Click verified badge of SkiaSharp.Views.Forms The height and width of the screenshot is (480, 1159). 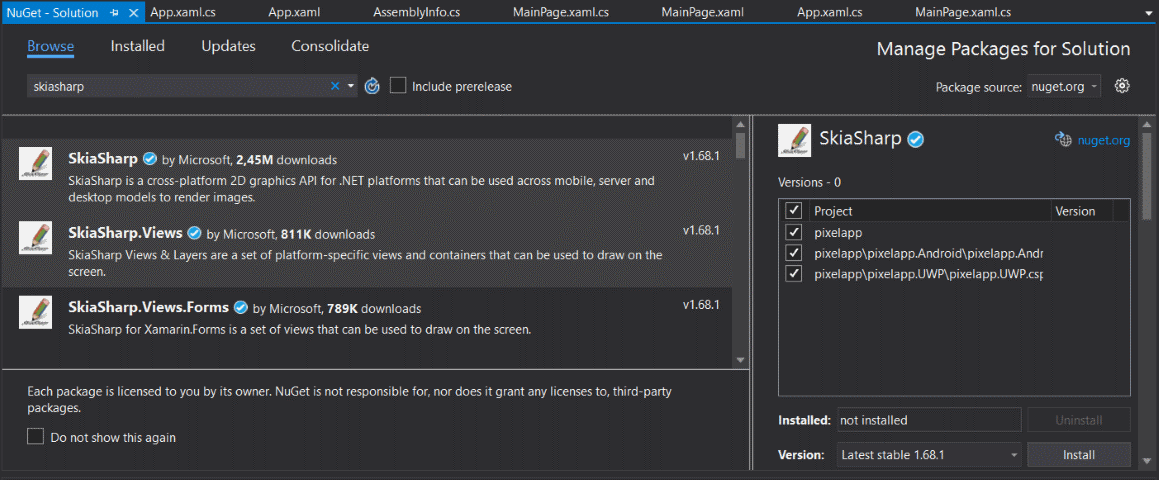click(240, 308)
